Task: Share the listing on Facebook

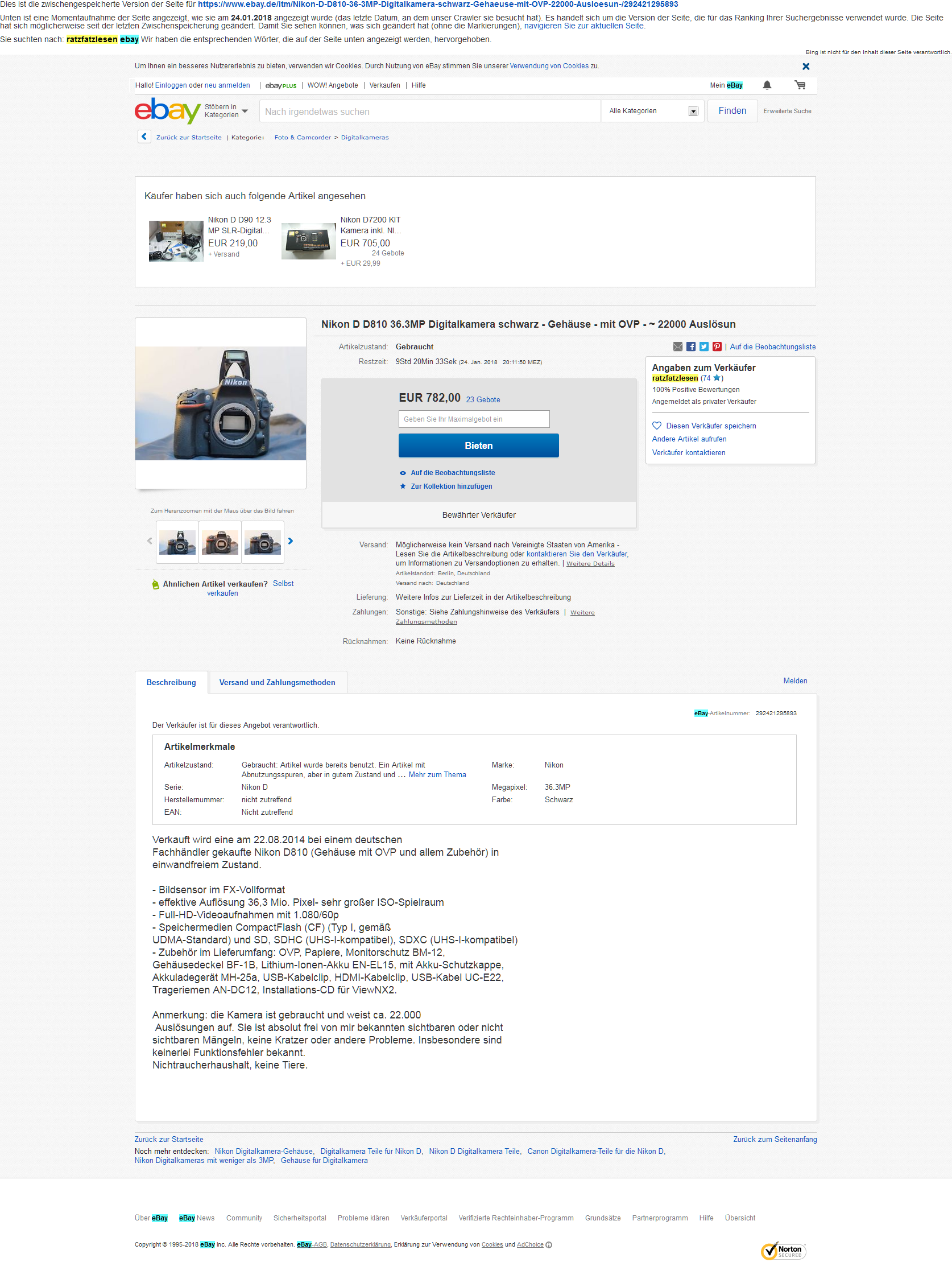Action: (691, 346)
